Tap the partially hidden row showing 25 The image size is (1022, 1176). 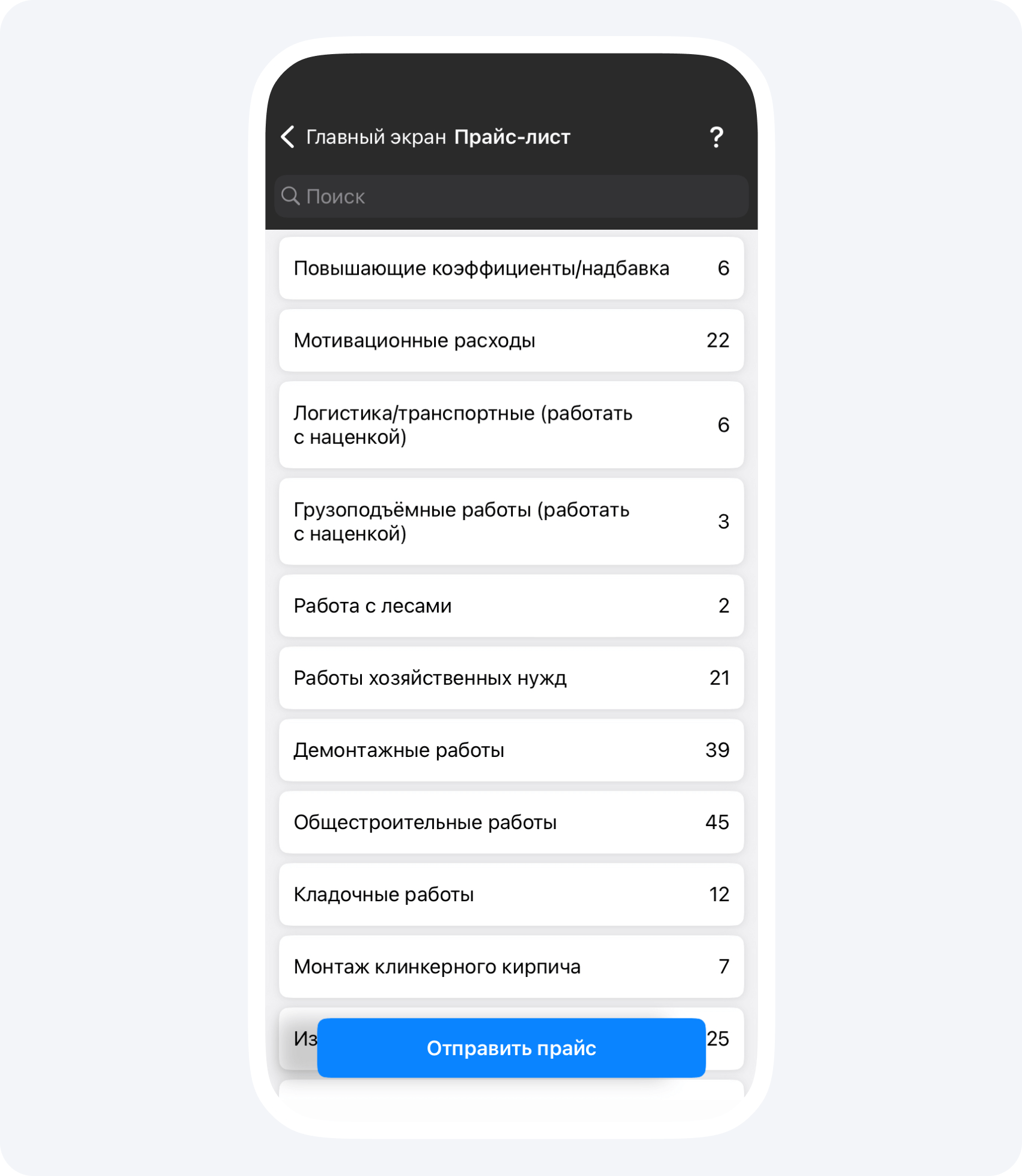pos(726,1038)
